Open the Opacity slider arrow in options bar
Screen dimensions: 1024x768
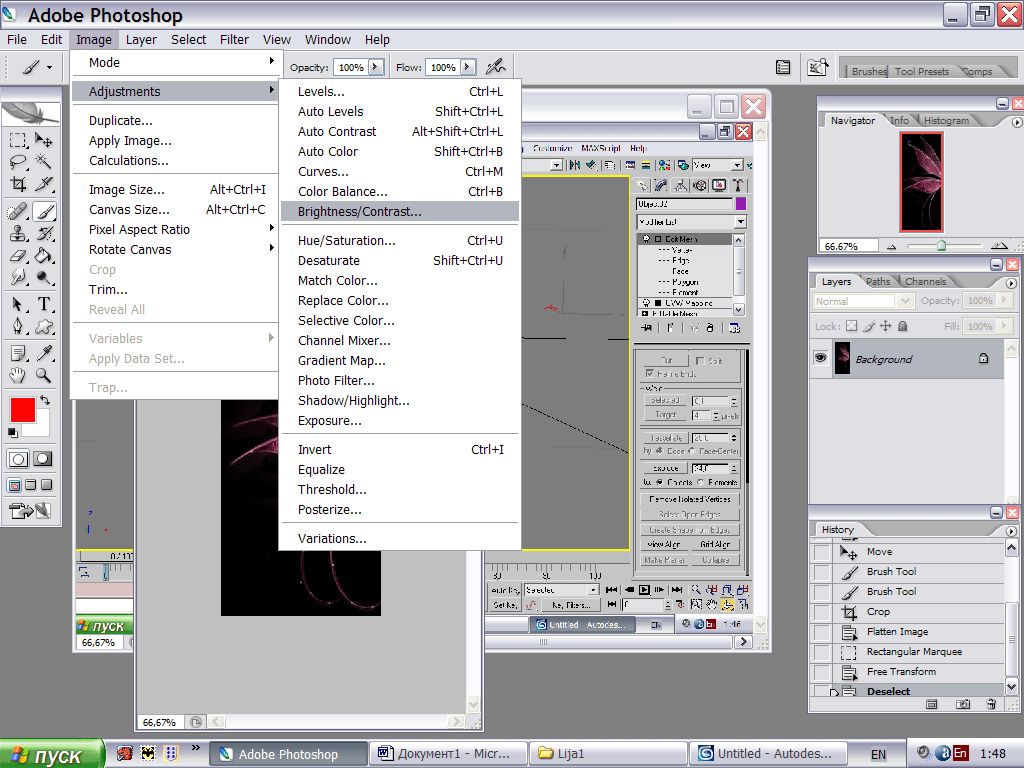point(376,67)
